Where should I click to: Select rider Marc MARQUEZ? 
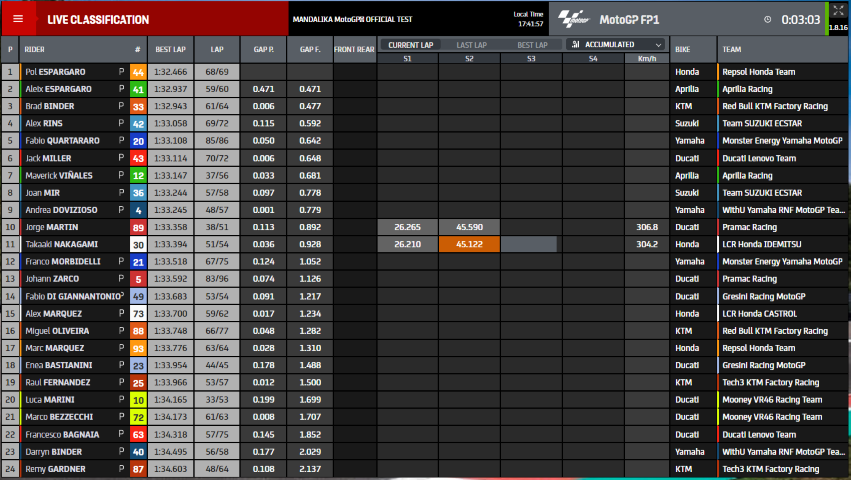[55, 348]
